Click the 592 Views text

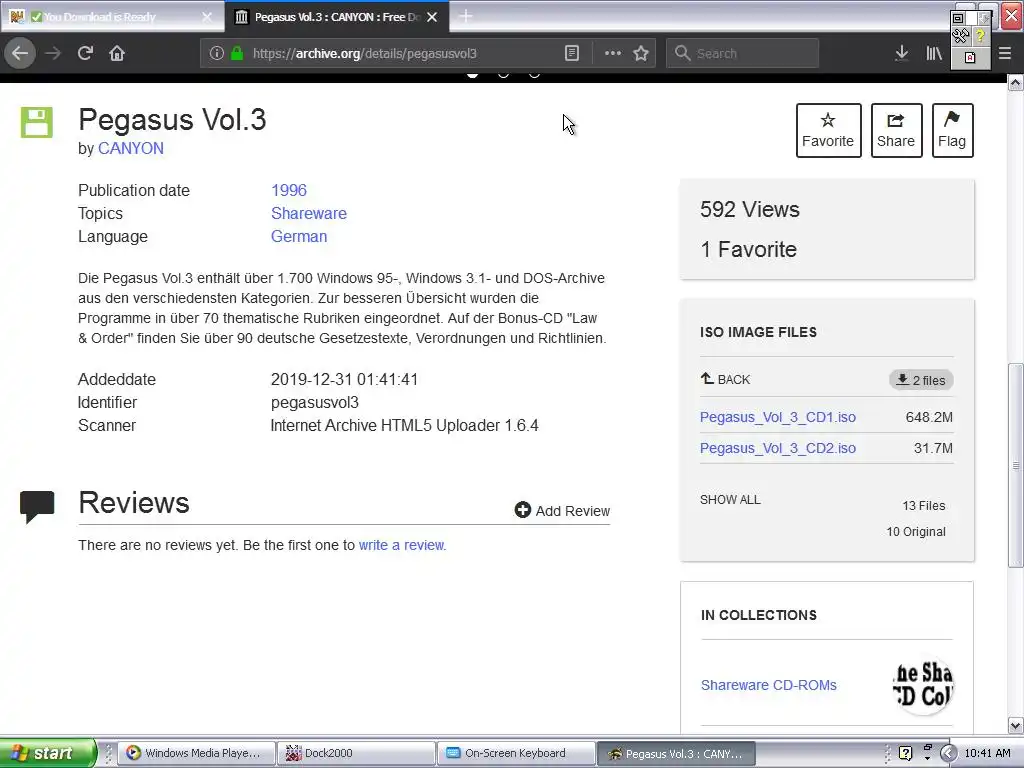[750, 209]
